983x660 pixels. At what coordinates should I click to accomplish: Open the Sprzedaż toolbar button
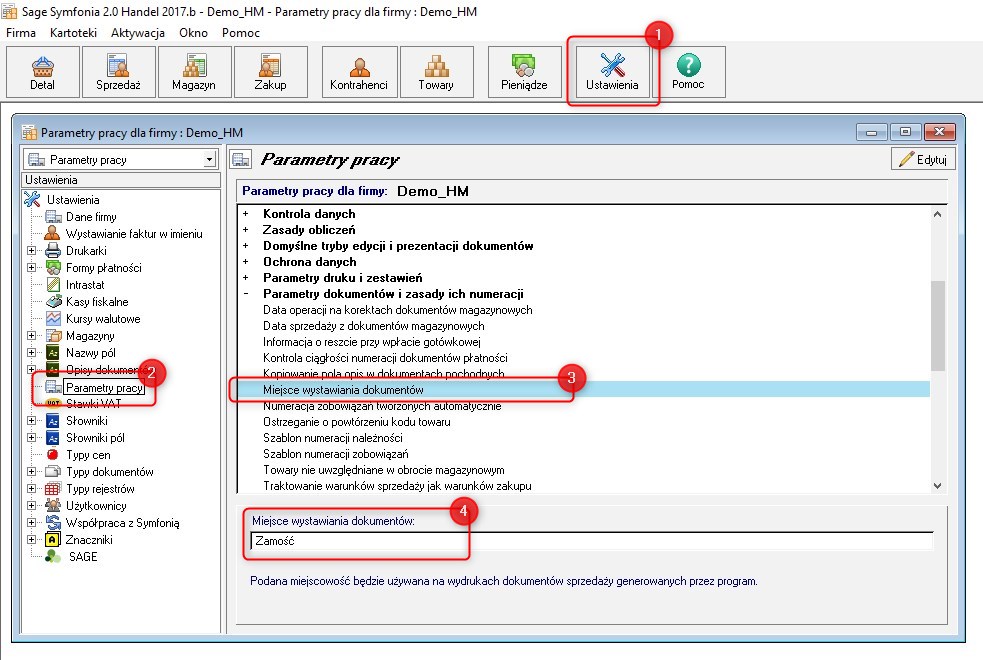pyautogui.click(x=118, y=72)
